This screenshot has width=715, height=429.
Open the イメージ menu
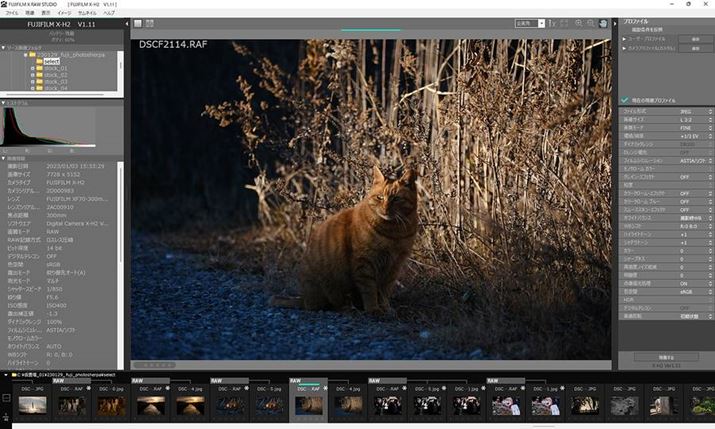tap(64, 13)
